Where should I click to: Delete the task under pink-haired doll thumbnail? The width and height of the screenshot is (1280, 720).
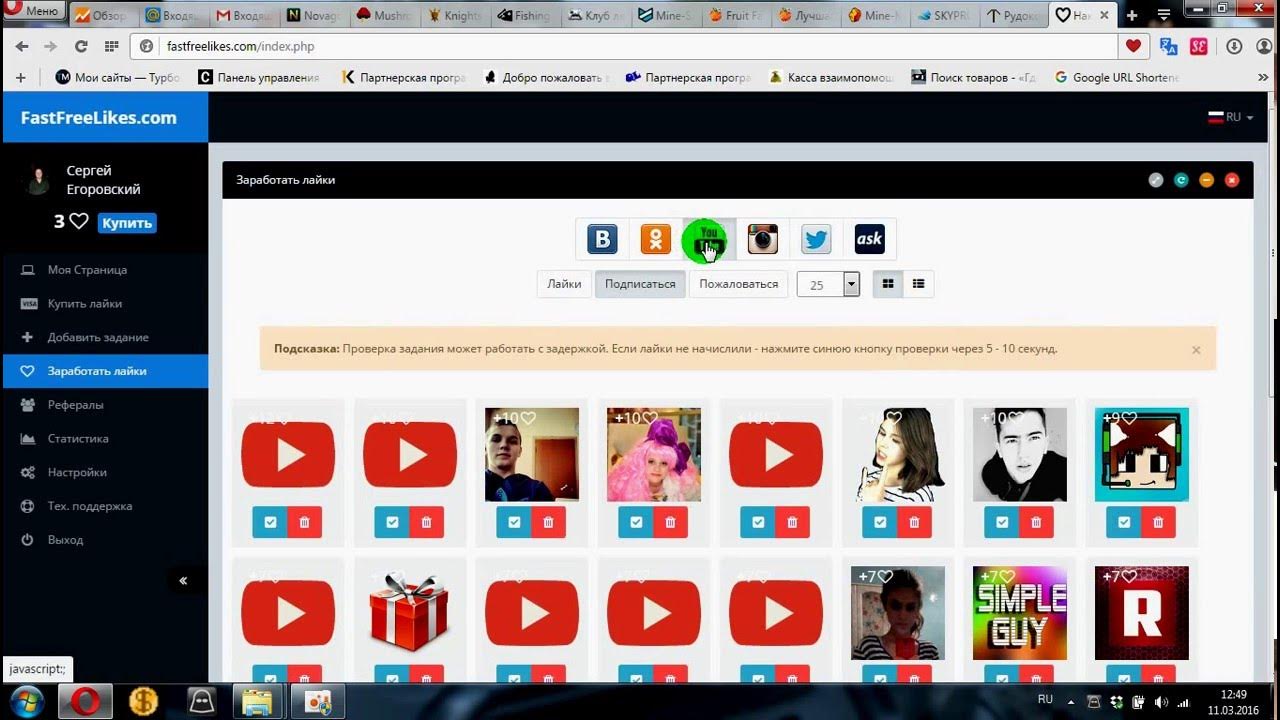670,522
